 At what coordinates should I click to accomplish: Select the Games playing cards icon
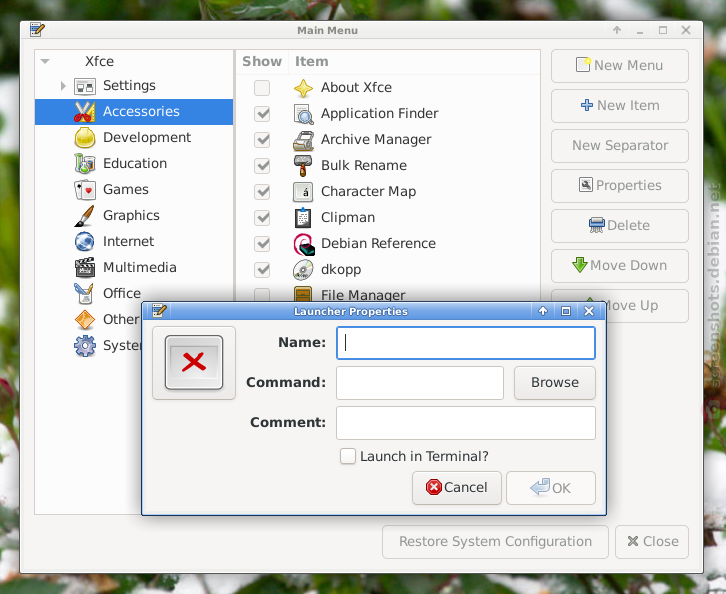click(85, 190)
